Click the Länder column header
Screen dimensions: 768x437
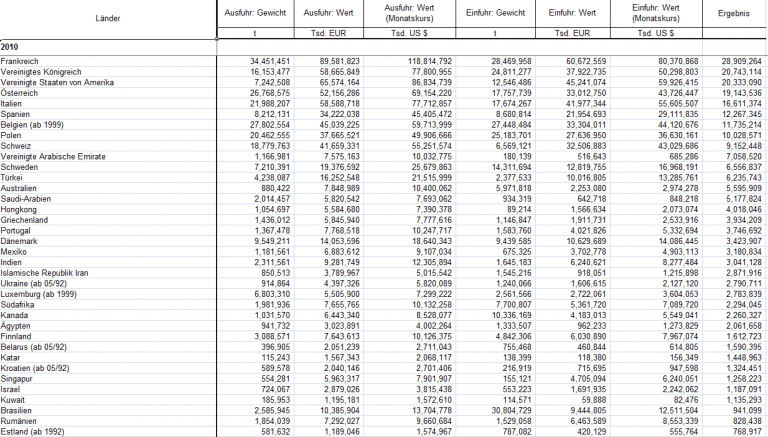tap(107, 19)
